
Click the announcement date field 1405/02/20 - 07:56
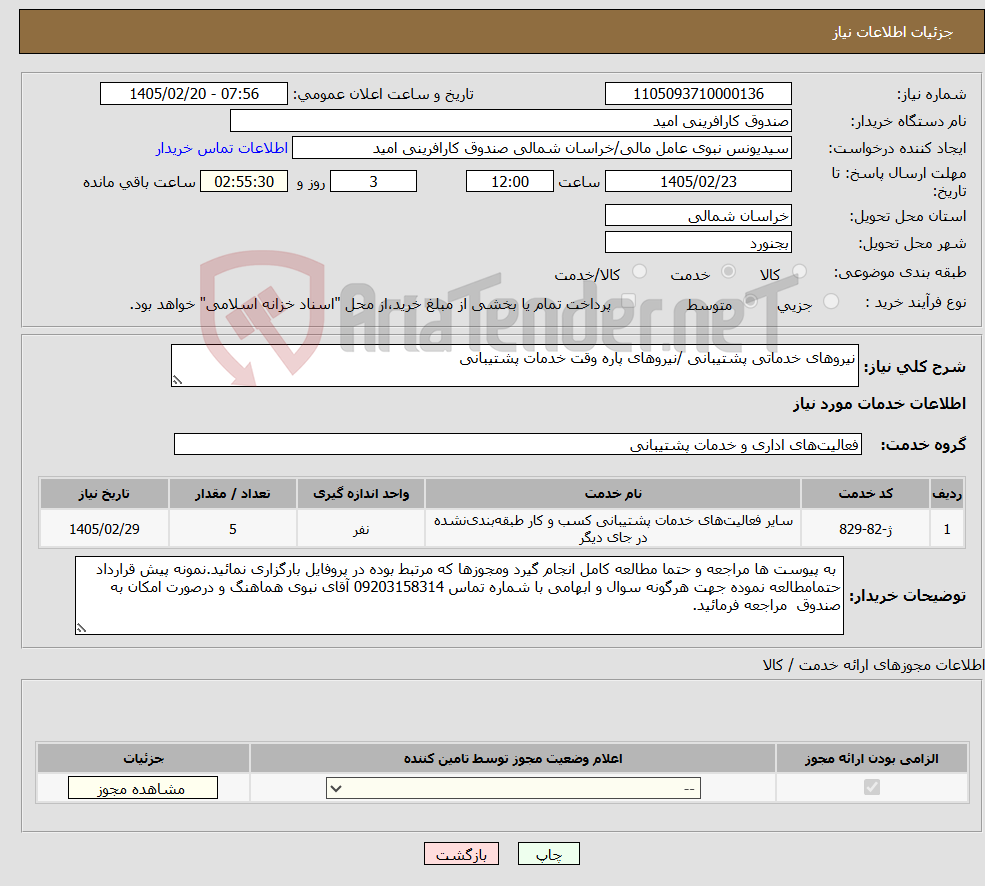193,94
